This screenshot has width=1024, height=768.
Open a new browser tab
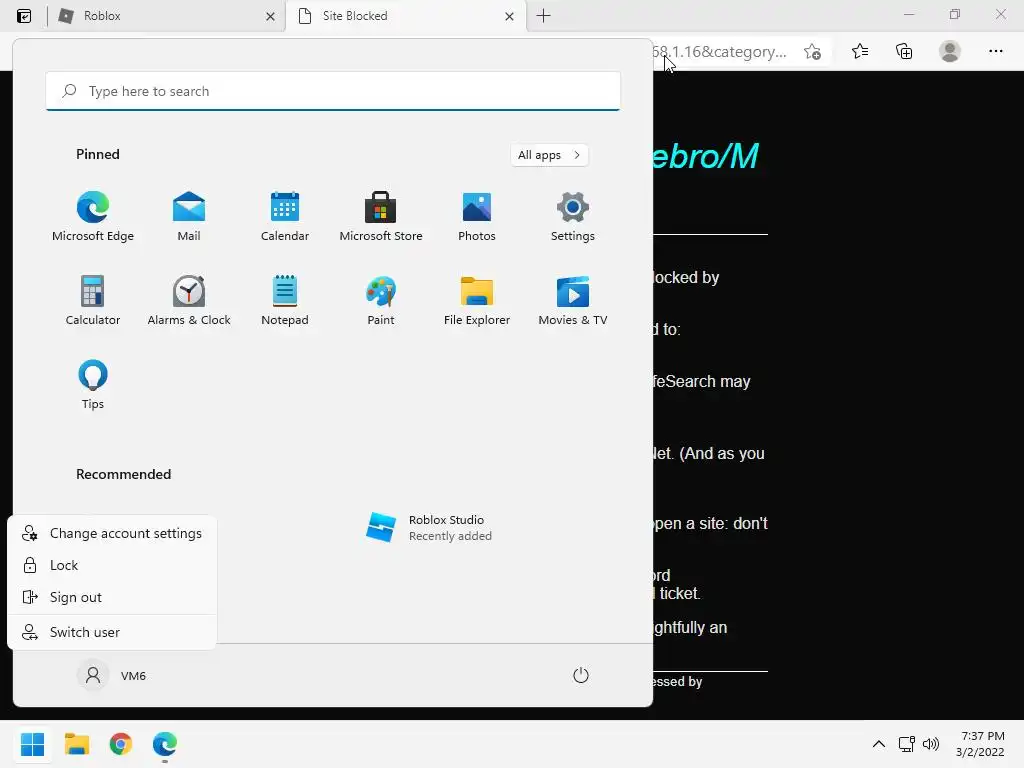tap(543, 16)
